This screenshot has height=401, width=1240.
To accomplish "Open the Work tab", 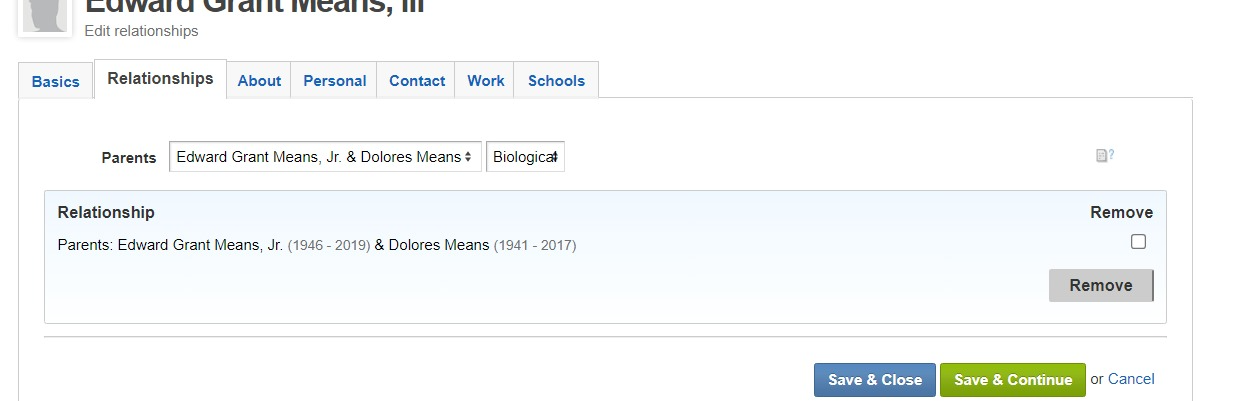I will coord(486,81).
